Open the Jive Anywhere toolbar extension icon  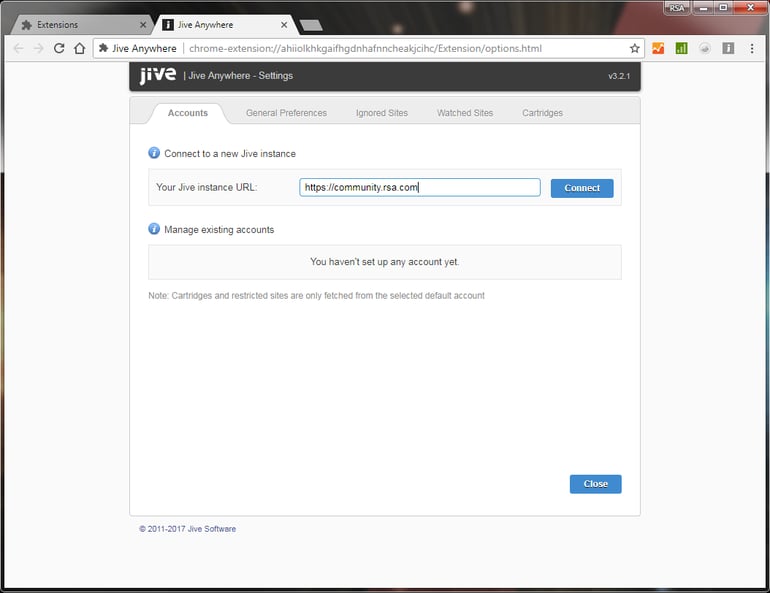(728, 48)
